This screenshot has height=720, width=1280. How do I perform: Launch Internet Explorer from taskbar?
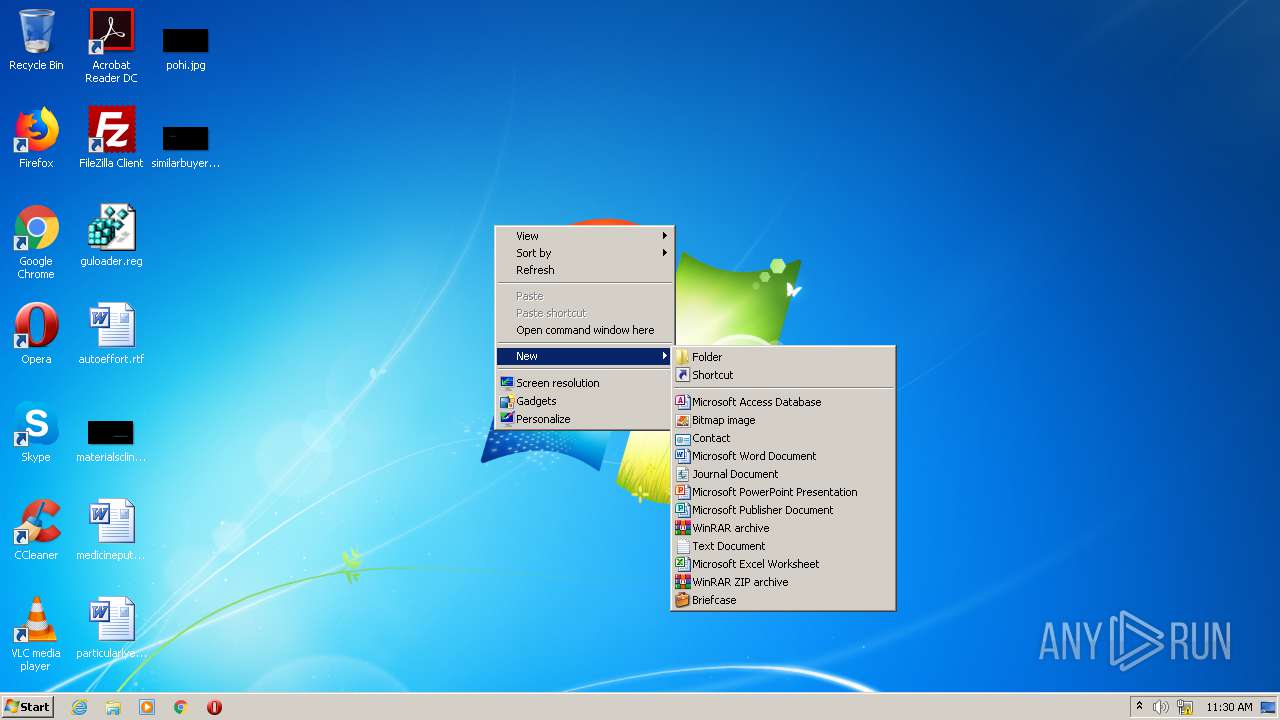click(x=79, y=707)
